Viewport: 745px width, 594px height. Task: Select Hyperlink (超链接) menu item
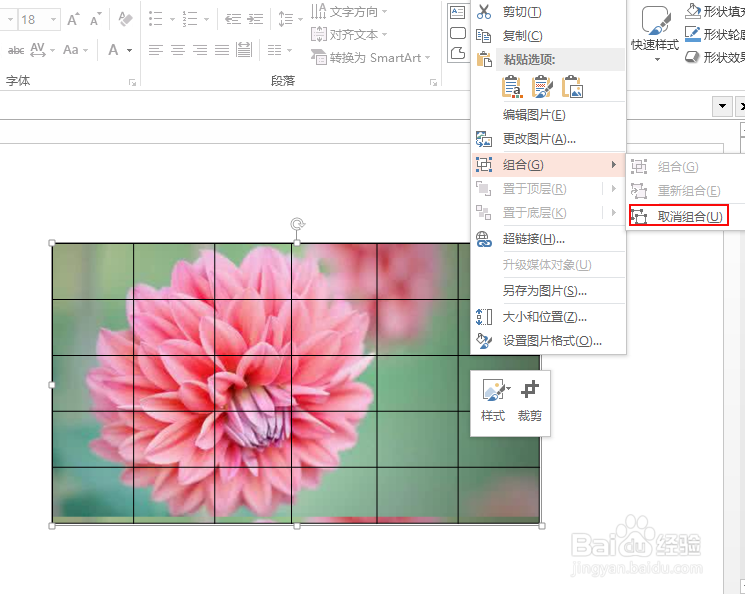tap(549, 239)
